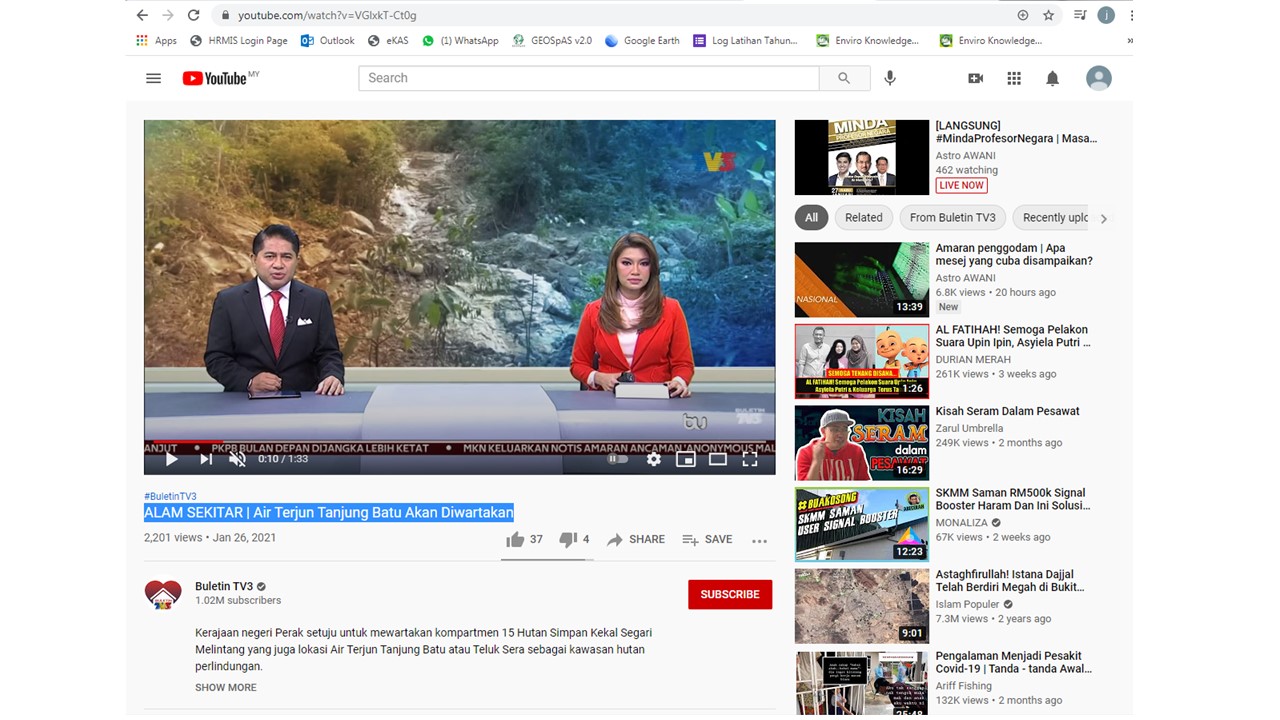Open the SKMM Saman RM500k video thumbnail

[x=862, y=525]
